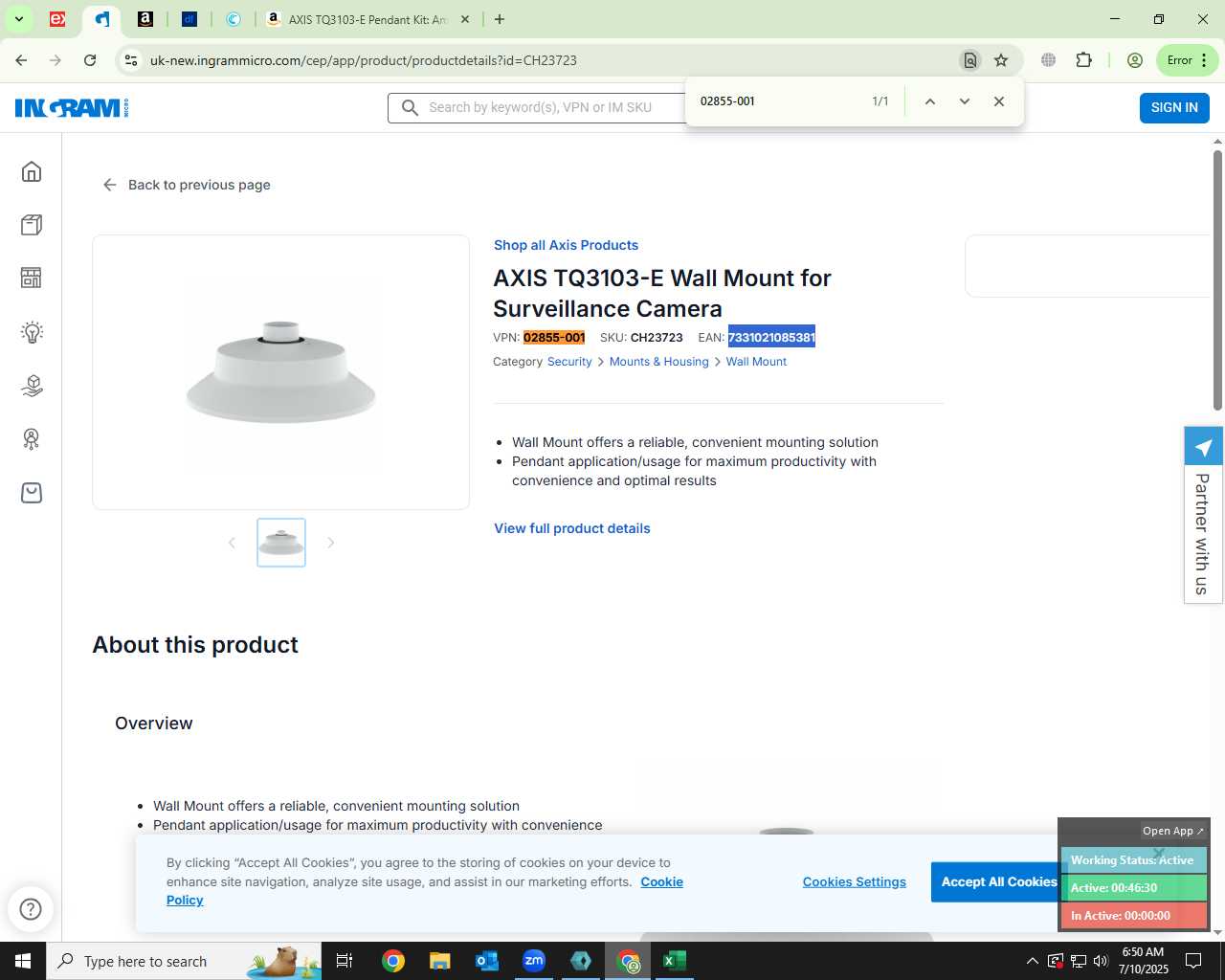Click Back to previous page link
1225x980 pixels.
click(187, 185)
